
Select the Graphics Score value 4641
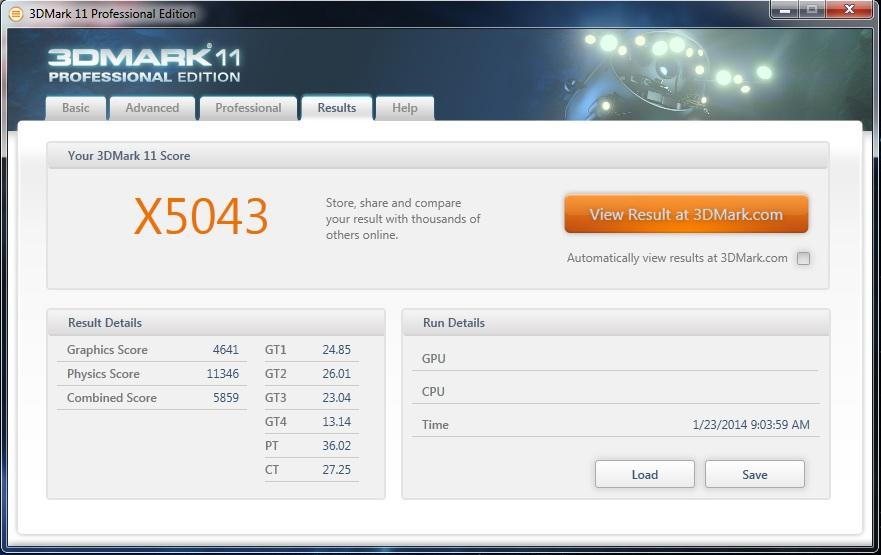pos(226,349)
